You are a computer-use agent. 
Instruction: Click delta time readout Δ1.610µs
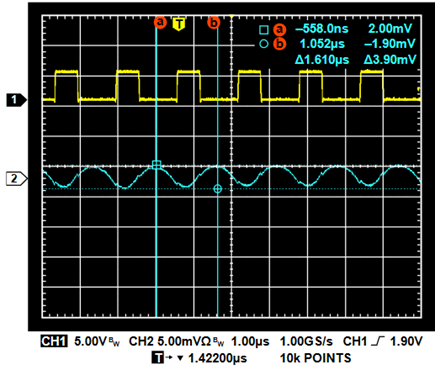pos(322,60)
